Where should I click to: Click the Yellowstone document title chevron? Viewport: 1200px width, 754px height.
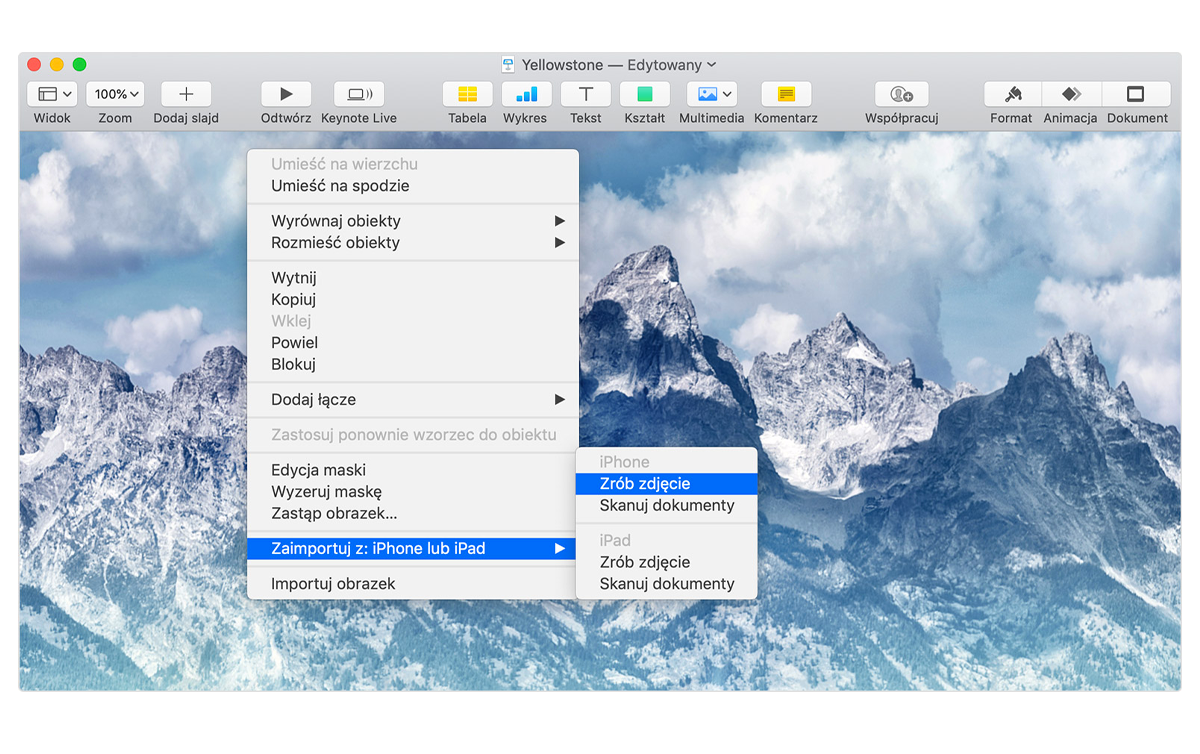712,65
